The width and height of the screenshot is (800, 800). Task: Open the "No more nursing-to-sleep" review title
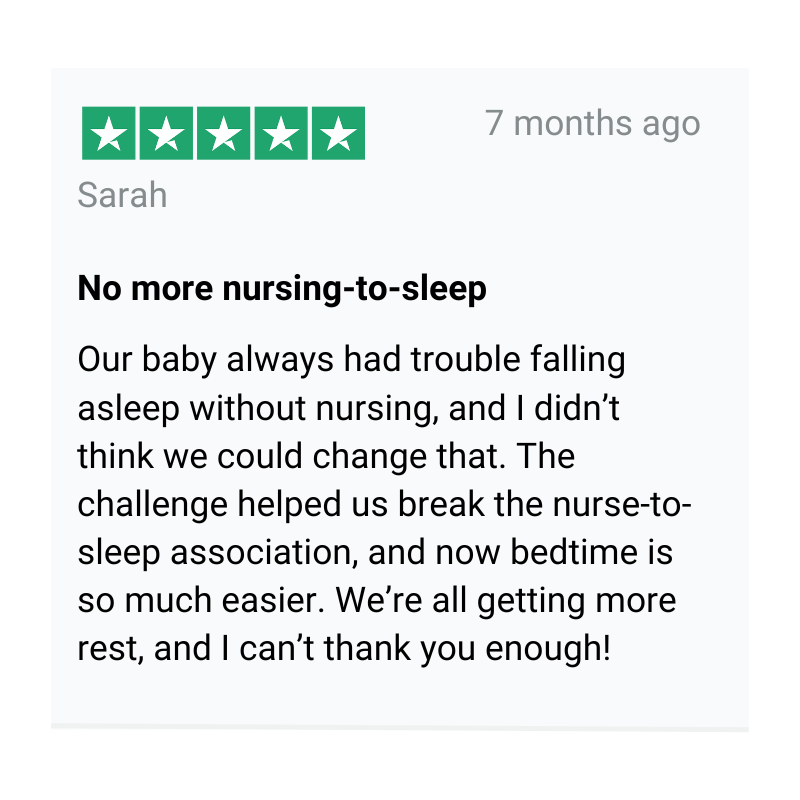coord(282,289)
